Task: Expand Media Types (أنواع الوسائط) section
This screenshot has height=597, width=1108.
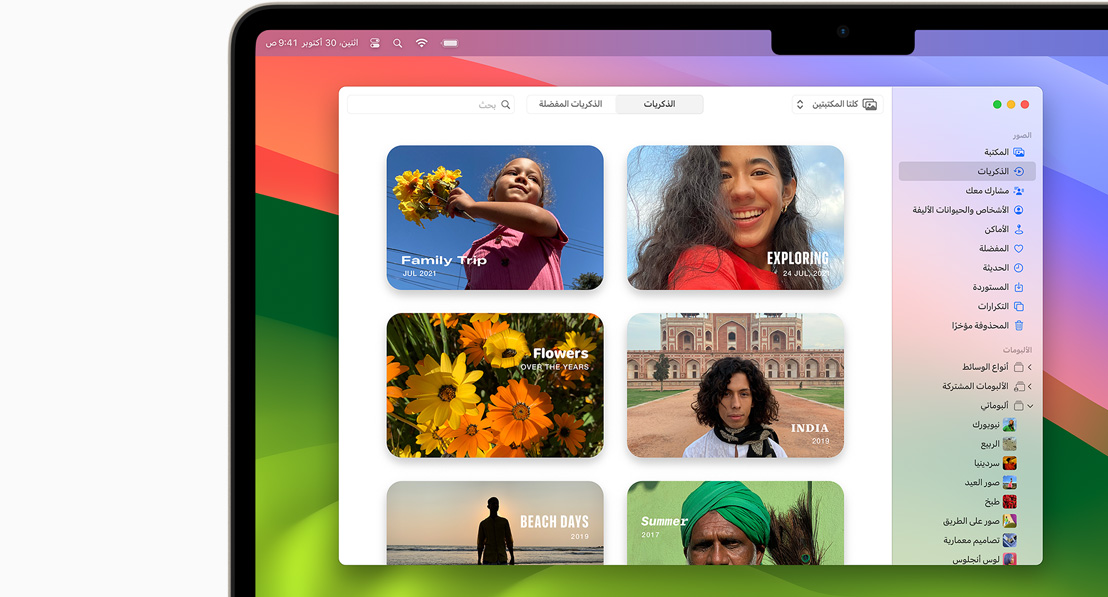Action: (x=1030, y=367)
